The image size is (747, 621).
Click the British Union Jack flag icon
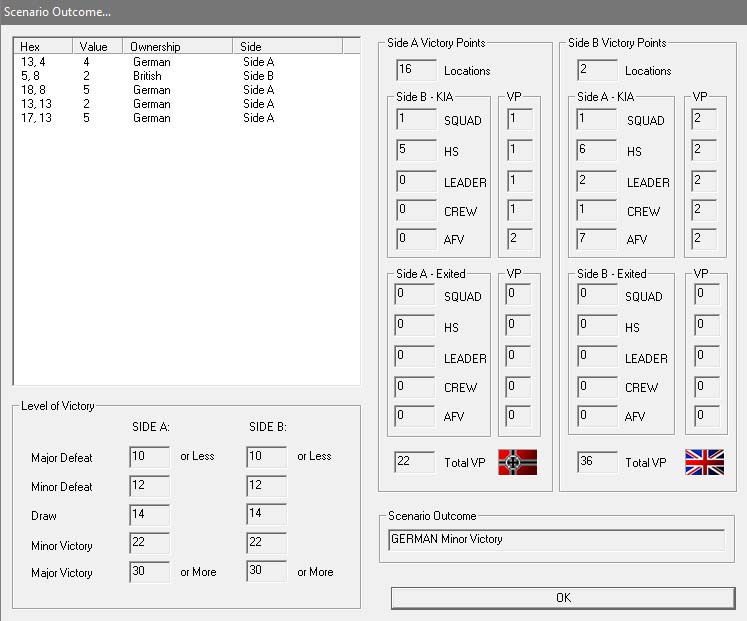point(705,462)
